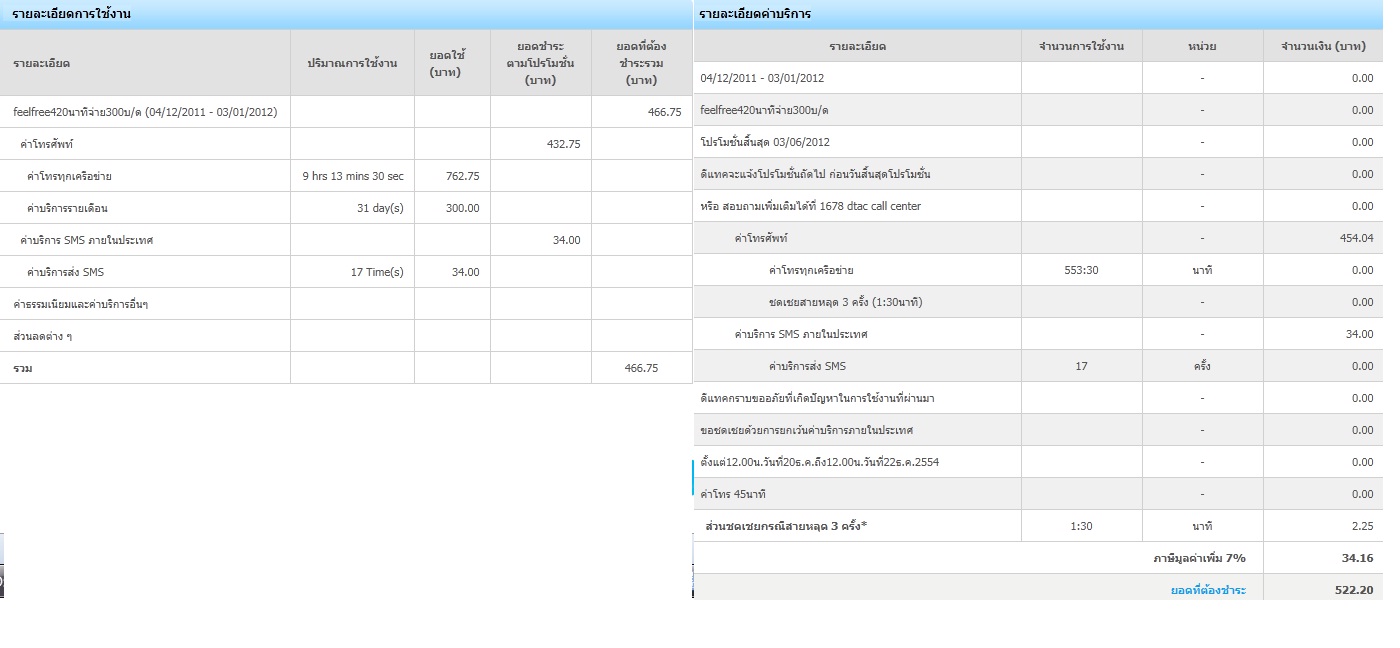The image size is (1400, 648).
Task: Select "feelfree420นาทีจ่าย300บ/ด" in the service charge table
Action: click(x=764, y=110)
